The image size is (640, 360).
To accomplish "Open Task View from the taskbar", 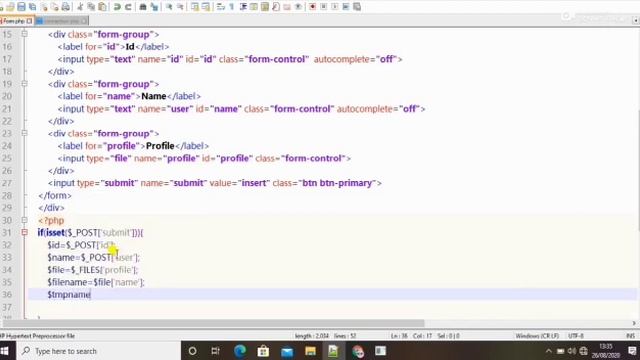I will click(x=216, y=351).
